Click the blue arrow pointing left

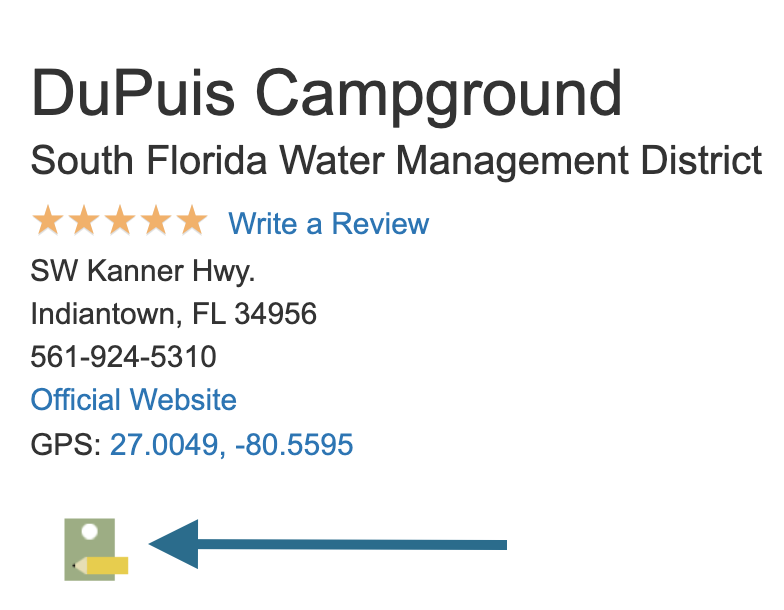328,544
